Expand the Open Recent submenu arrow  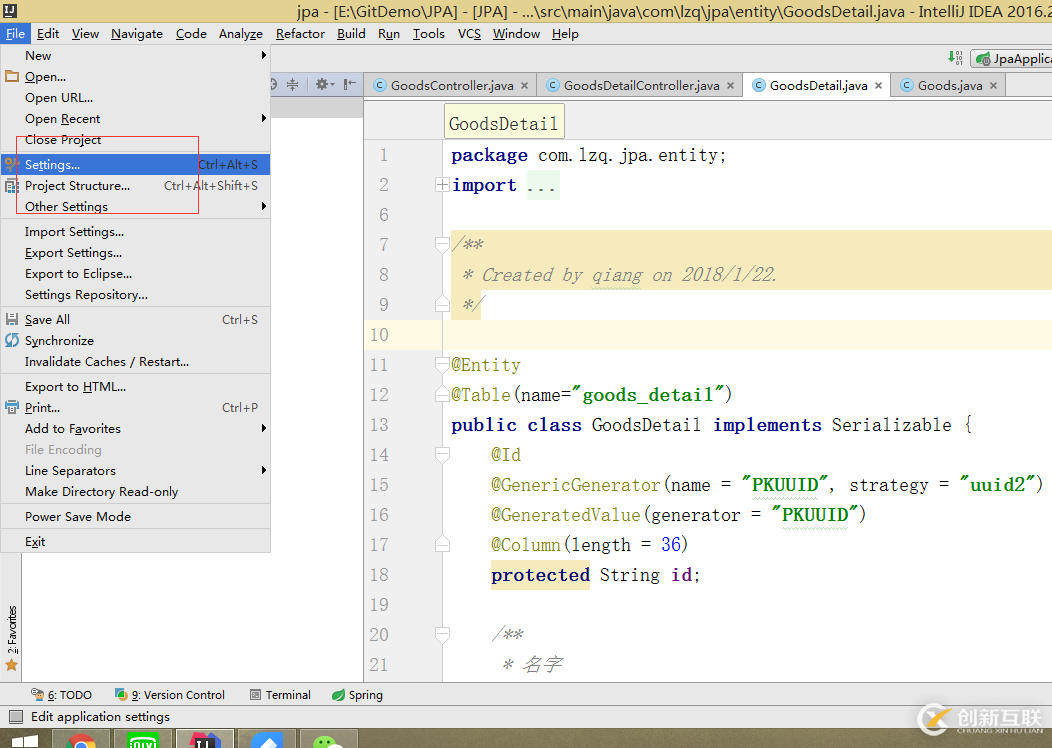[x=264, y=118]
